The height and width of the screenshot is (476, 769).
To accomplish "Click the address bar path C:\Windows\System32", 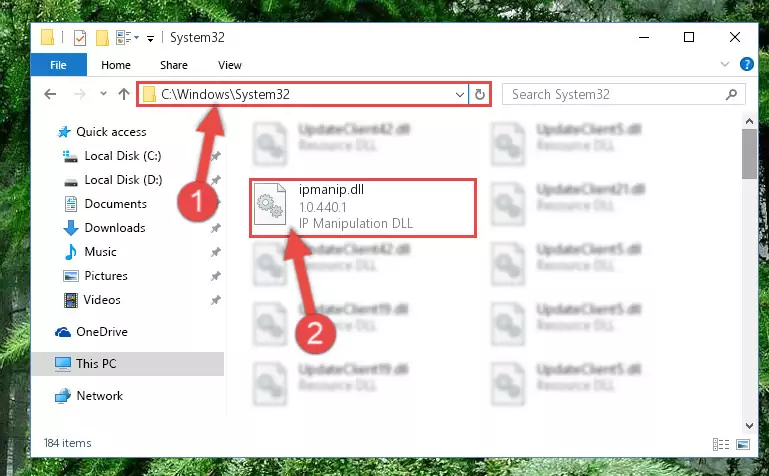I will tap(225, 94).
